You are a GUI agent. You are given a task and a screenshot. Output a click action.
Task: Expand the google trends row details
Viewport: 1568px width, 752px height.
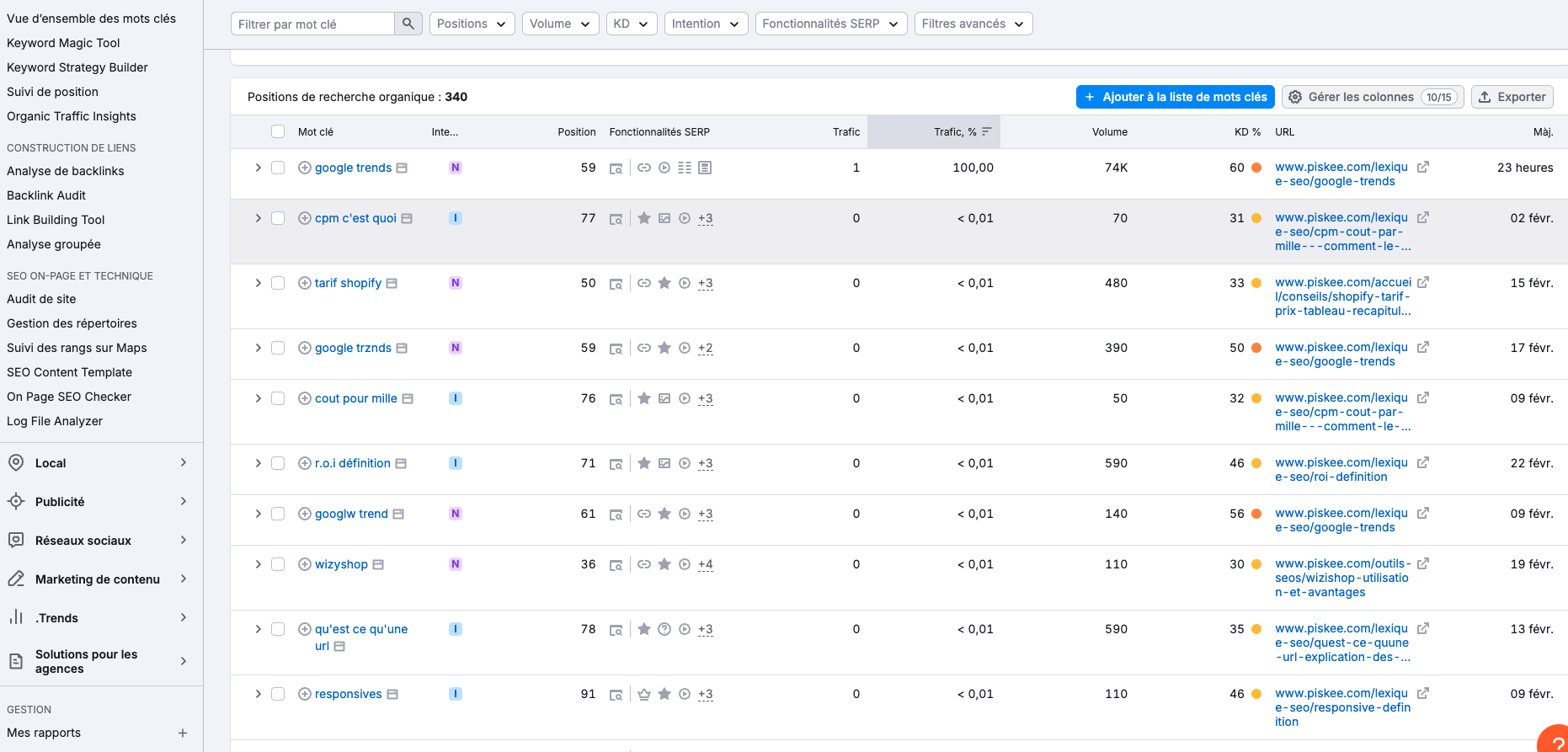[258, 168]
